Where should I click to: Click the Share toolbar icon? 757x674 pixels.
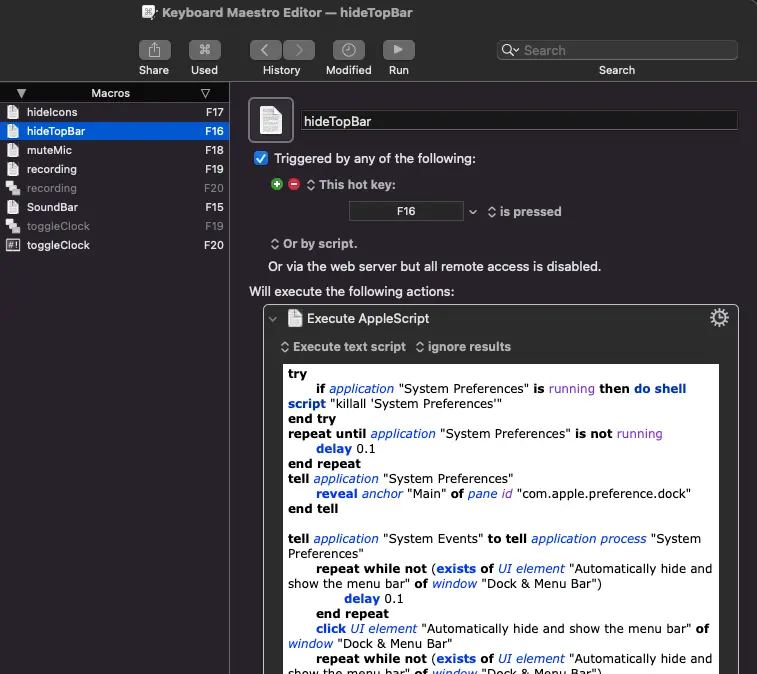[x=154, y=50]
